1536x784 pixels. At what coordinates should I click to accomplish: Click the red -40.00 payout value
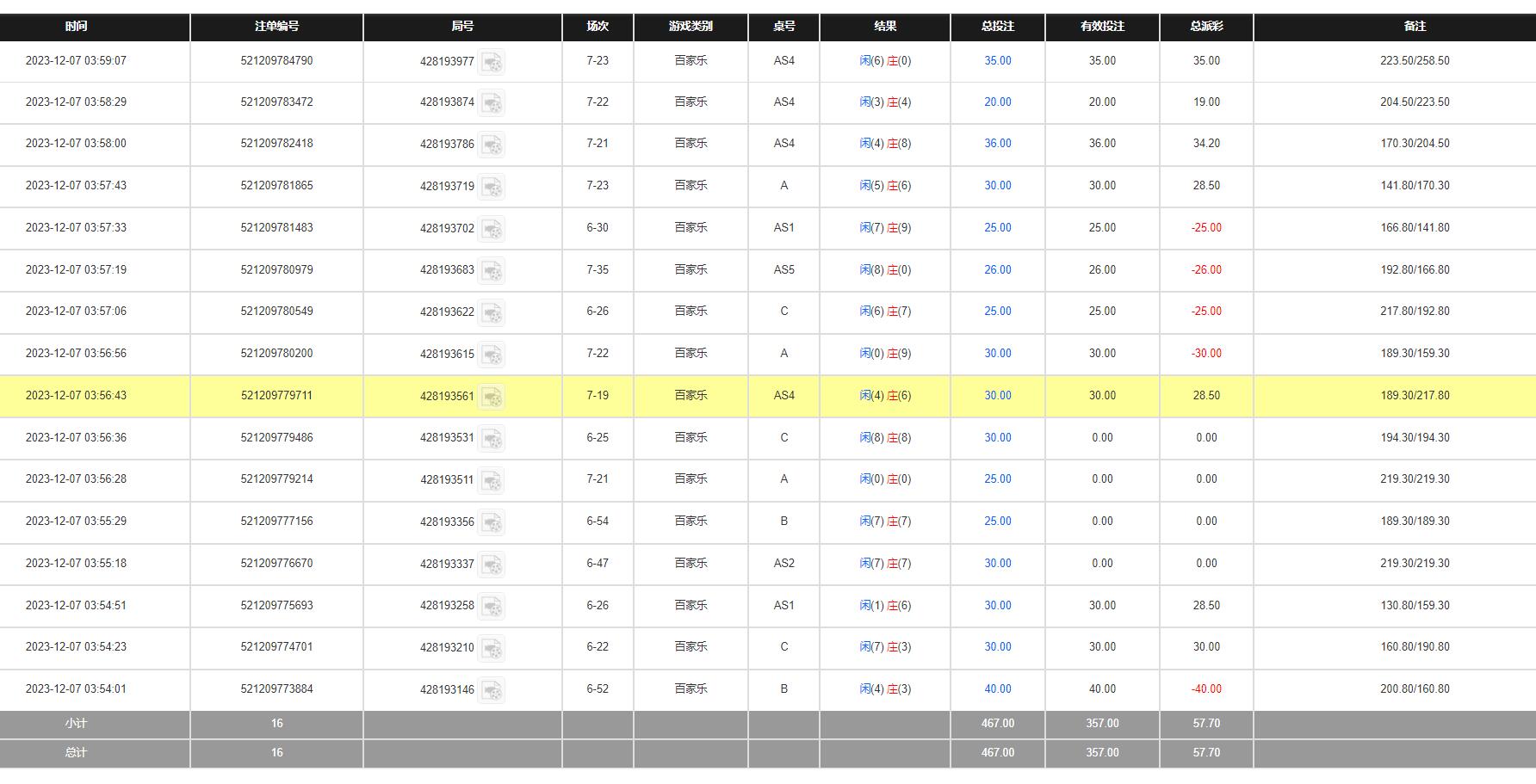[x=1206, y=689]
